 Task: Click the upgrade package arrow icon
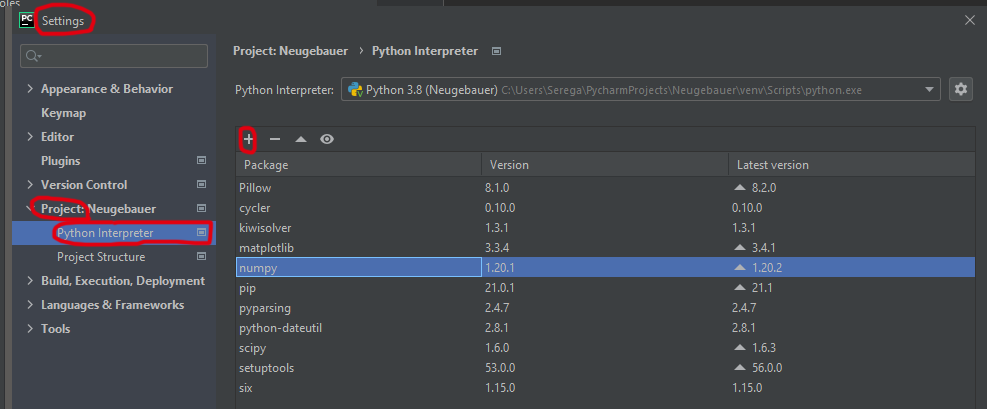coord(300,140)
